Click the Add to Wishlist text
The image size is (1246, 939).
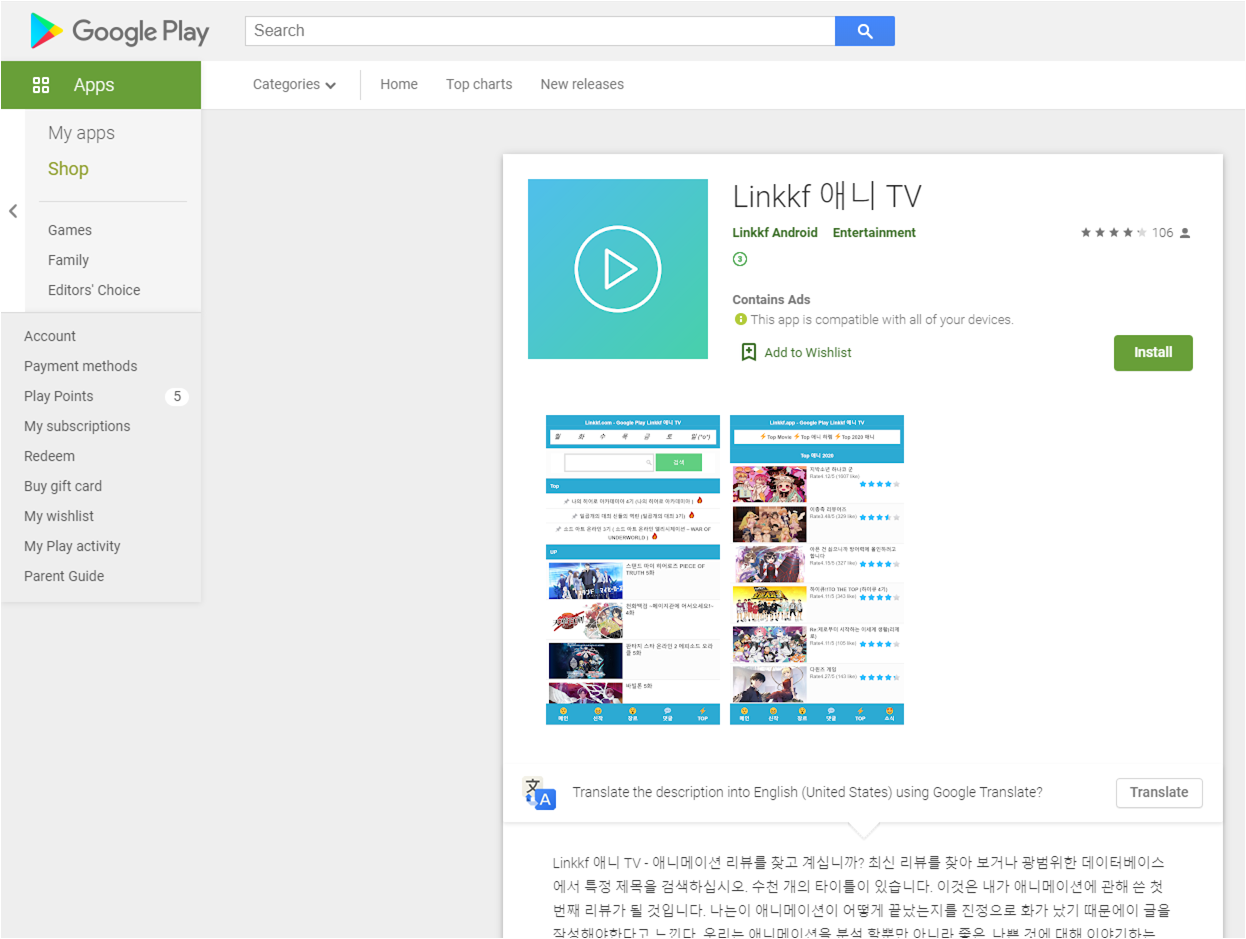[808, 352]
